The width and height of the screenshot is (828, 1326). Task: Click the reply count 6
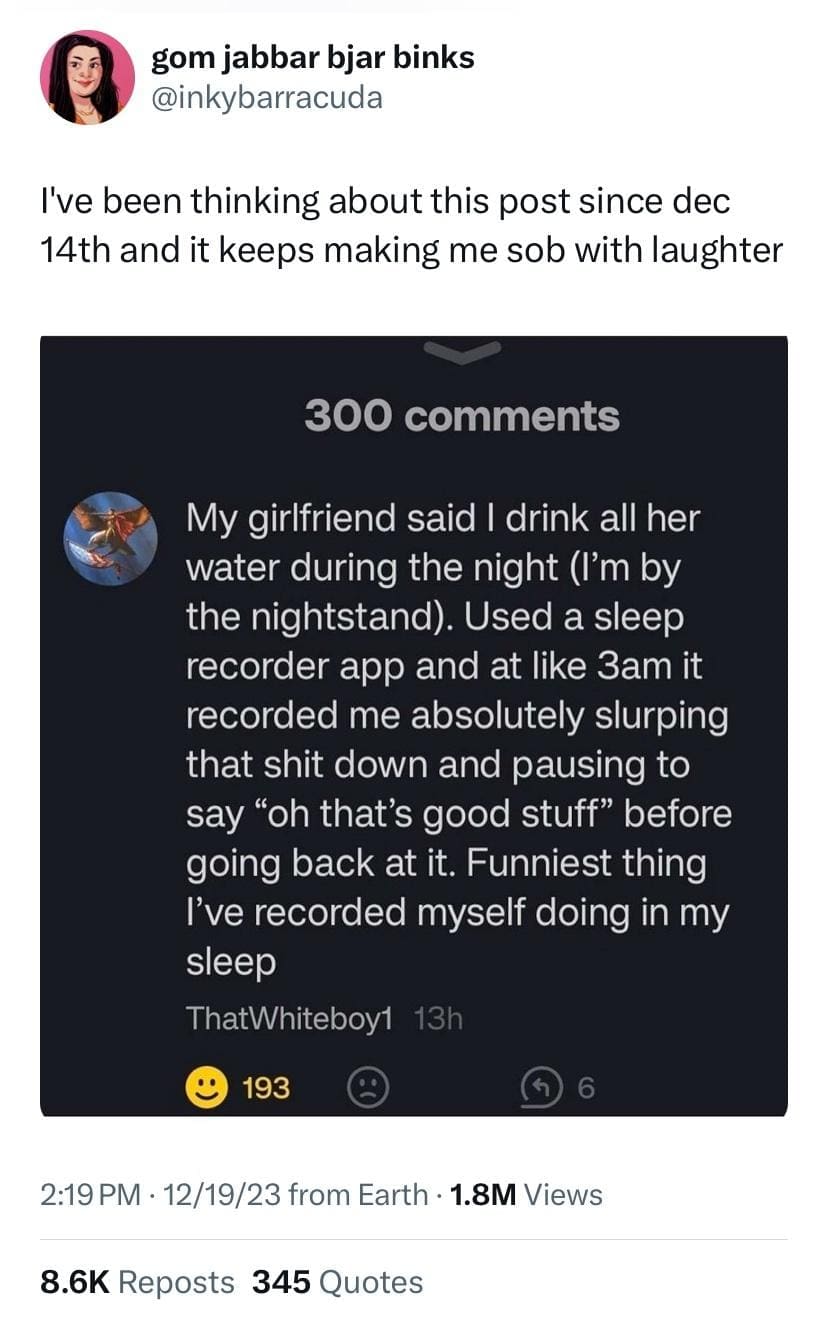[x=587, y=1087]
